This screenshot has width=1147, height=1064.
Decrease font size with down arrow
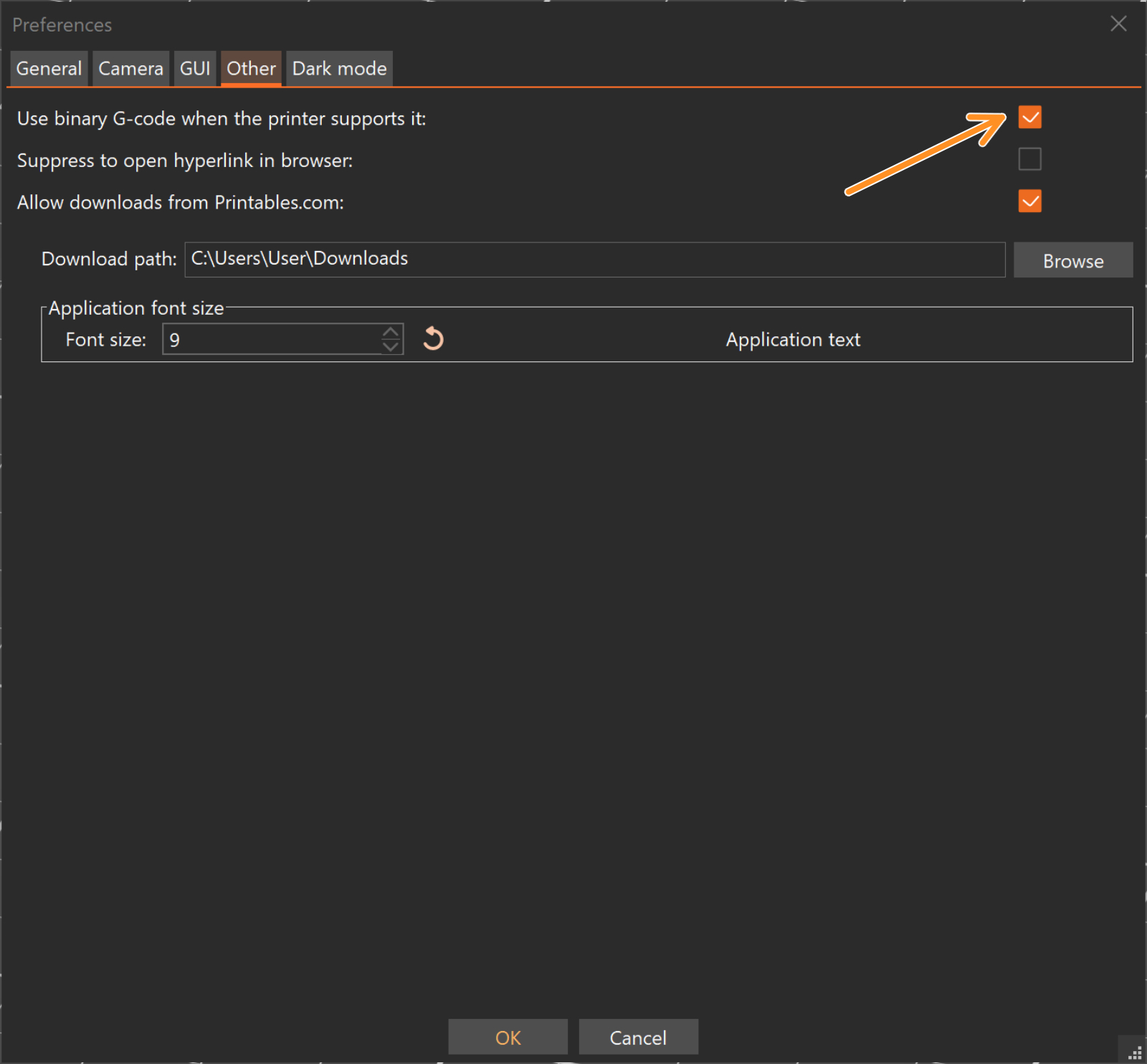391,346
